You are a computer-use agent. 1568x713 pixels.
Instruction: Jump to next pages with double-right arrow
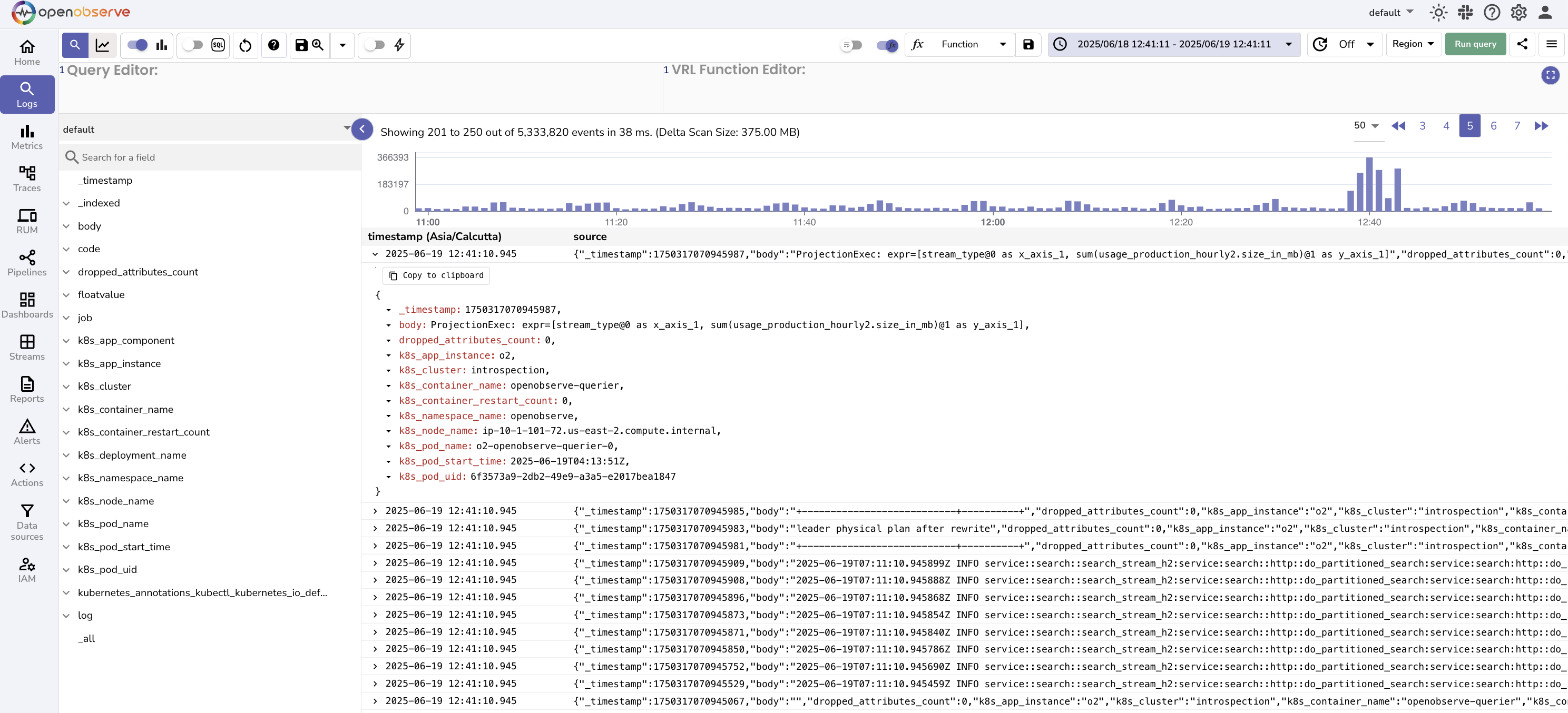coord(1541,126)
